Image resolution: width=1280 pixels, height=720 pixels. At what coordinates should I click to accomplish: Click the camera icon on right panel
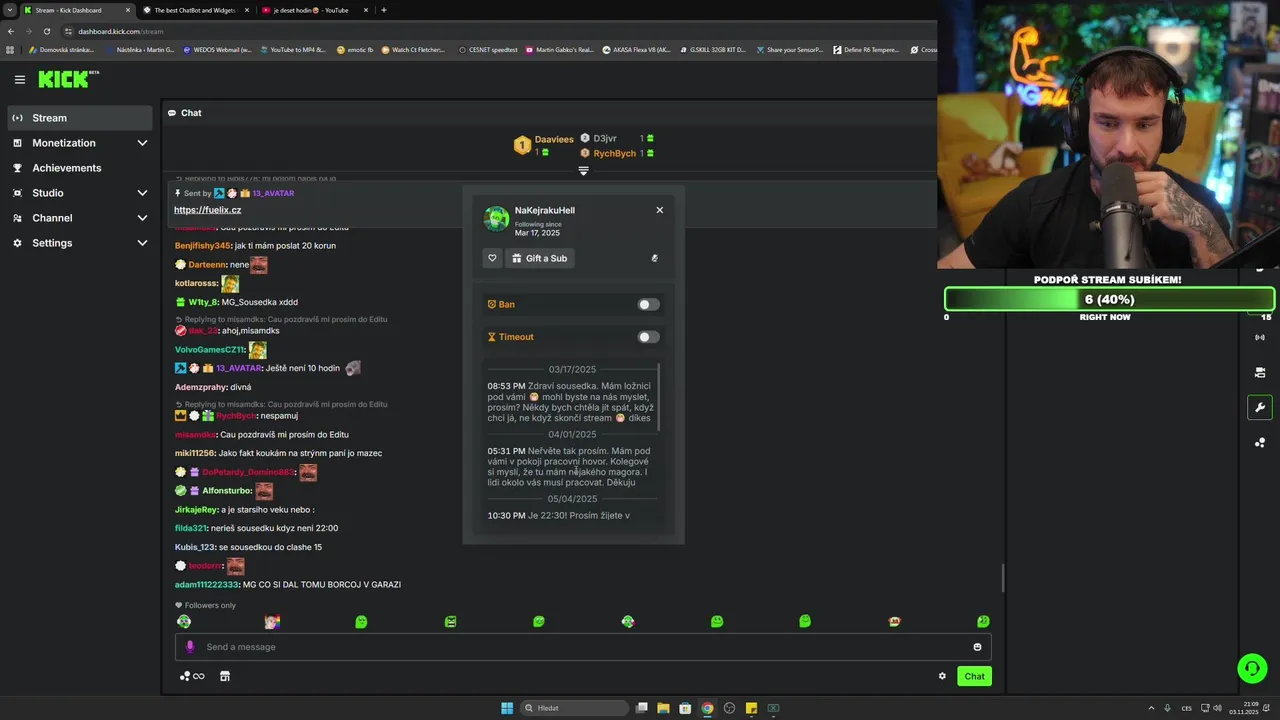(1259, 372)
